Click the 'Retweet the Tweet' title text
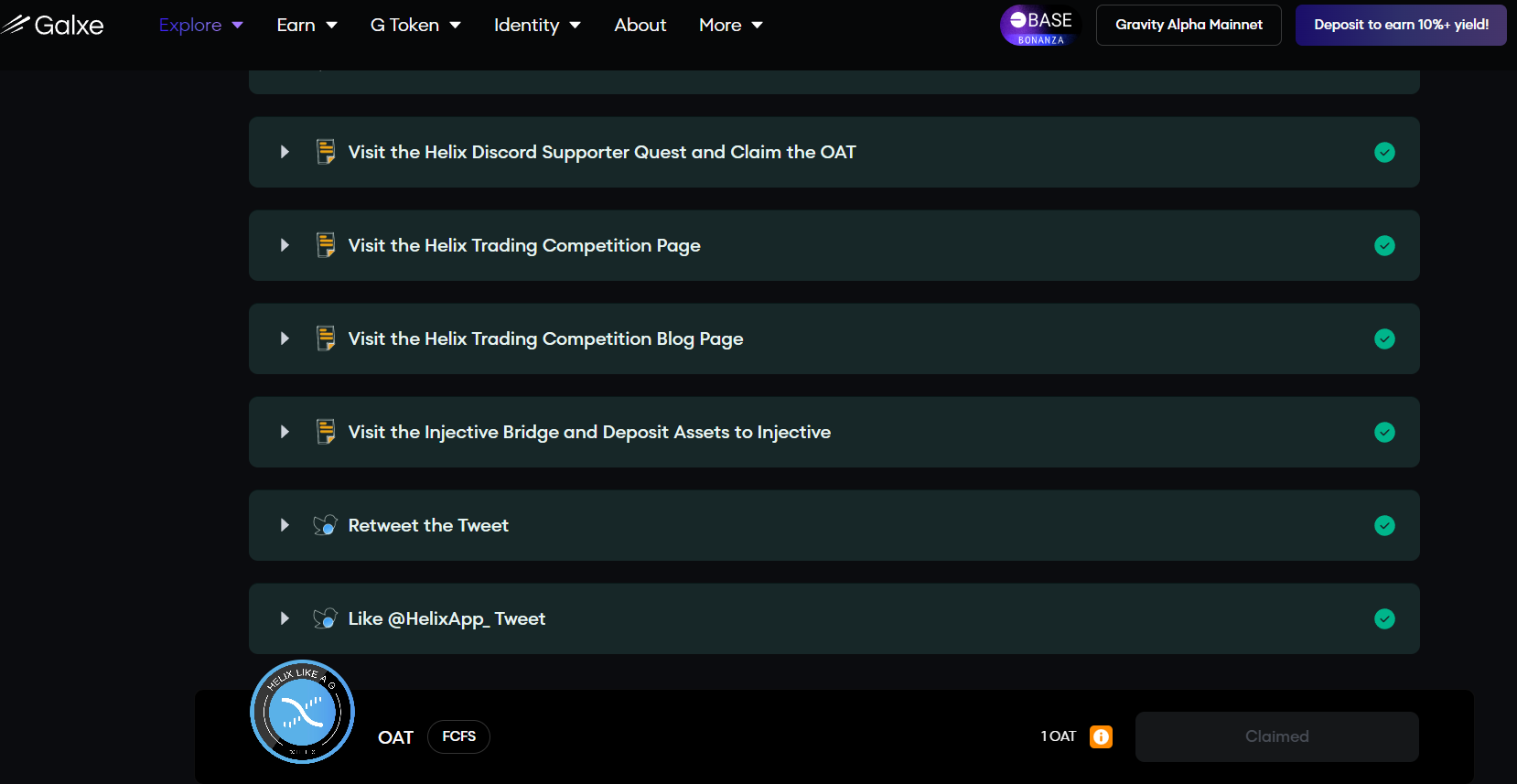This screenshot has height=784, width=1517. click(x=428, y=525)
